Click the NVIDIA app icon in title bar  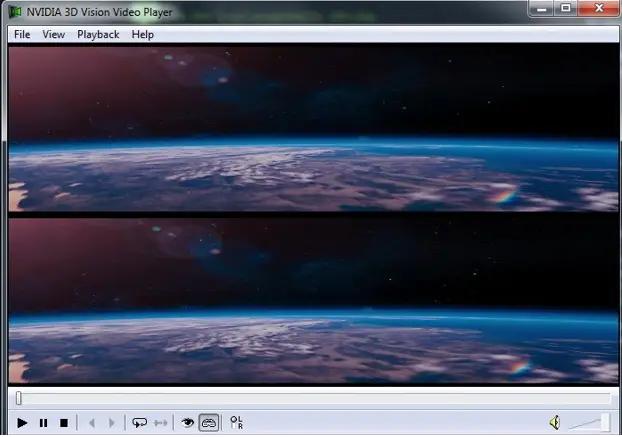[15, 12]
